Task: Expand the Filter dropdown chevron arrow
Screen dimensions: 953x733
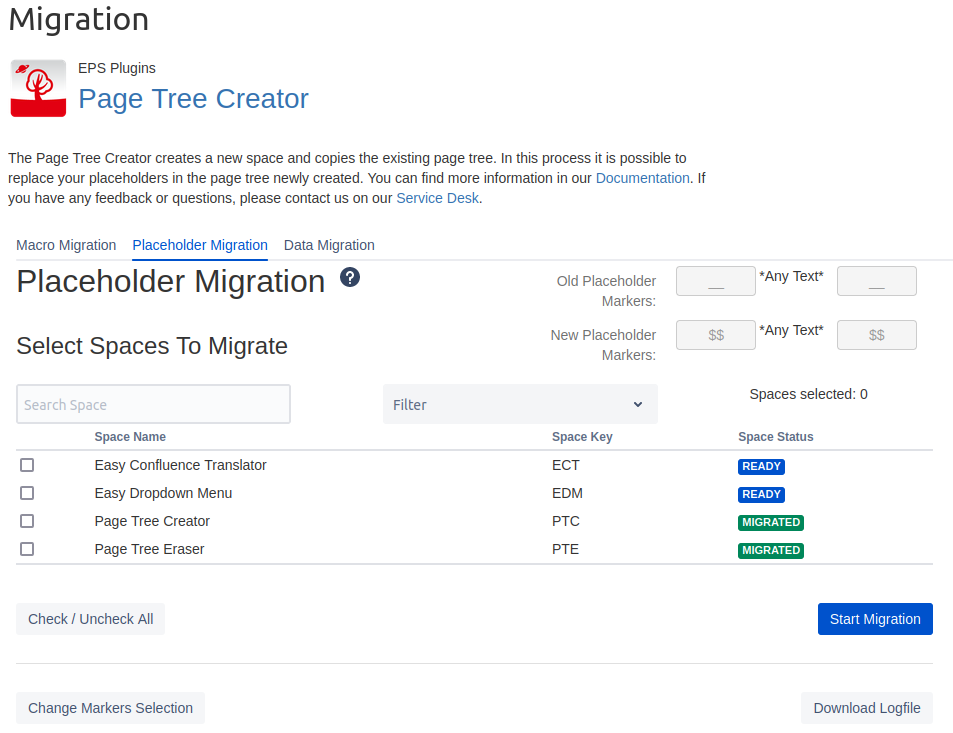Action: [x=638, y=404]
